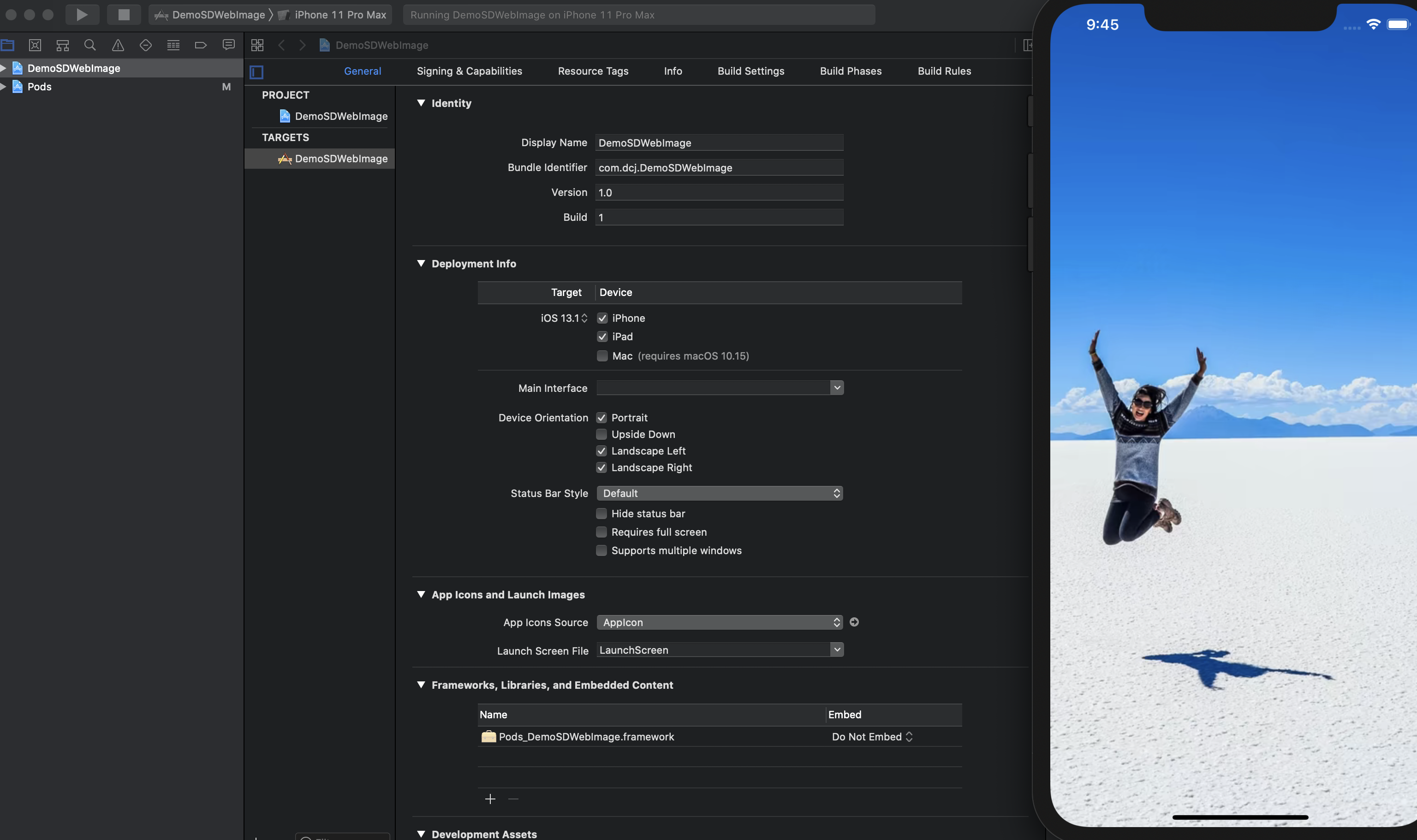Add a framework with the plus button

[x=490, y=799]
